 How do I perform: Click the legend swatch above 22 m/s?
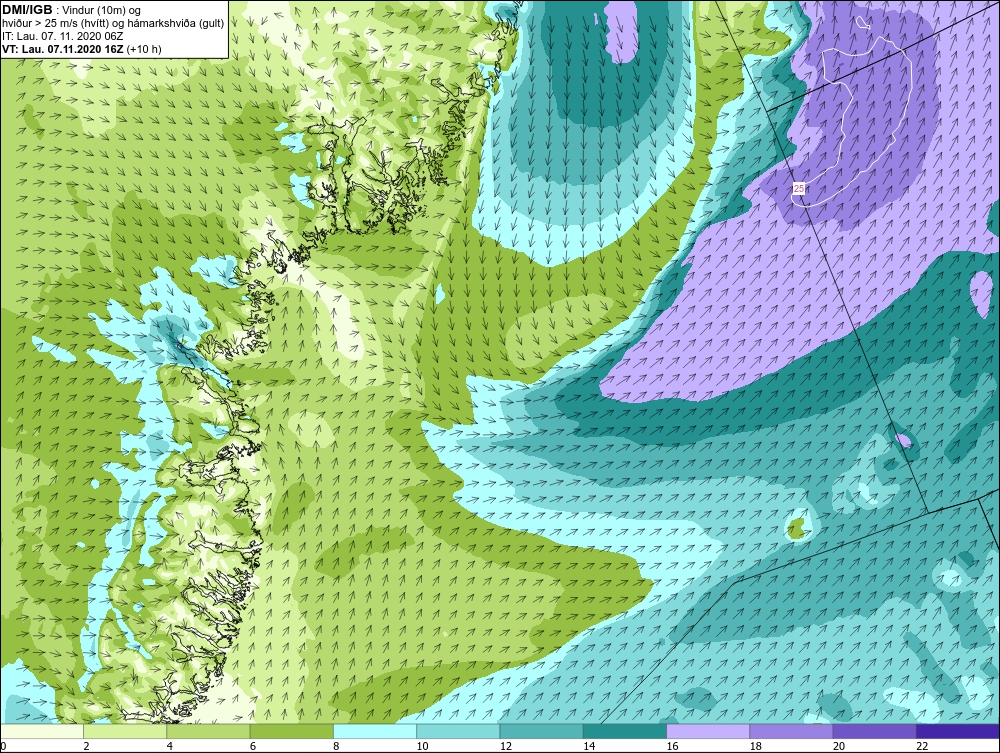click(x=958, y=731)
